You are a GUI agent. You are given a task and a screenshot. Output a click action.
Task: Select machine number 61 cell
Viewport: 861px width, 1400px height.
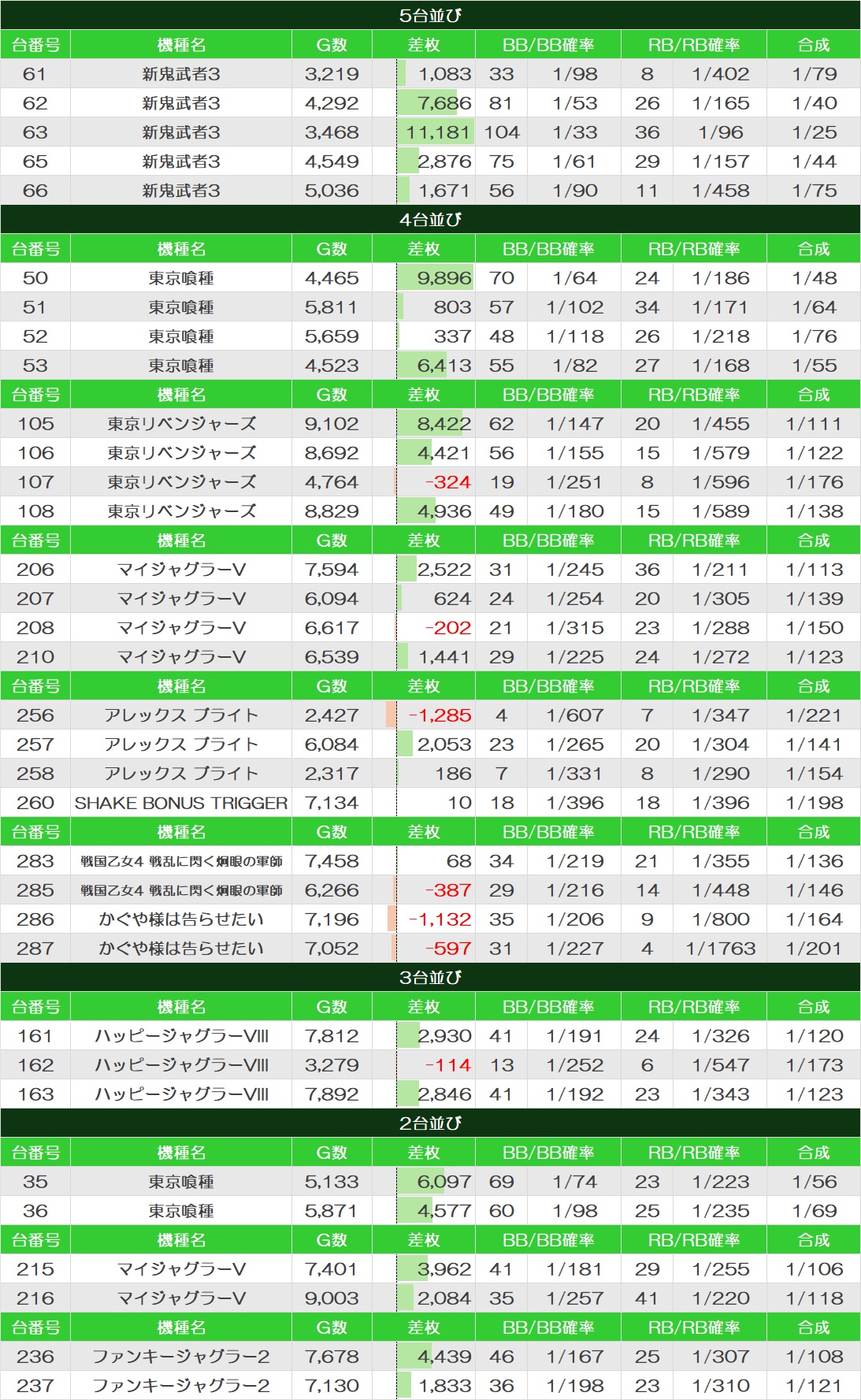[35, 74]
